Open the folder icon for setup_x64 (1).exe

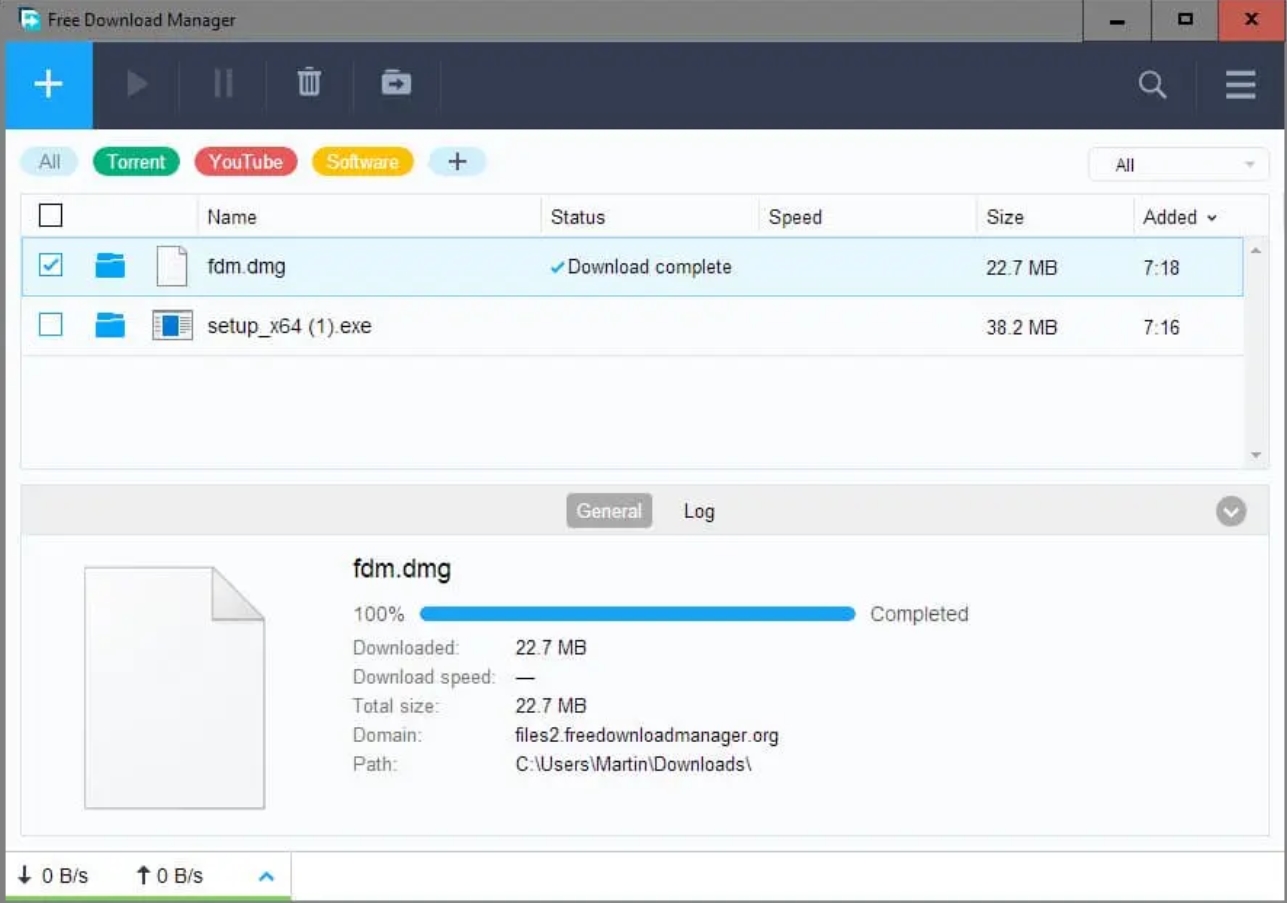tap(110, 325)
